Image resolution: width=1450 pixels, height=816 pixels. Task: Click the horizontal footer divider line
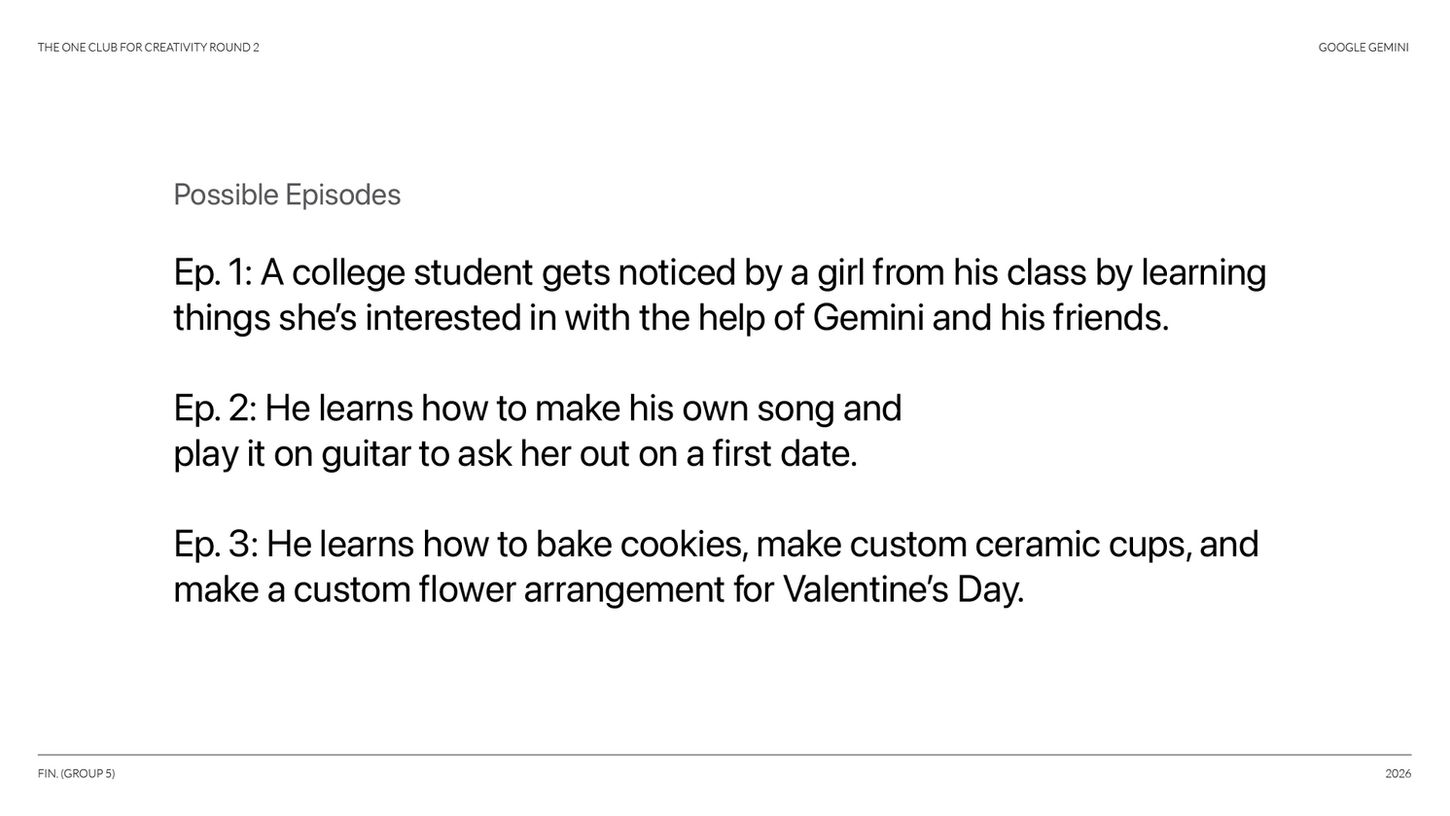pos(725,755)
